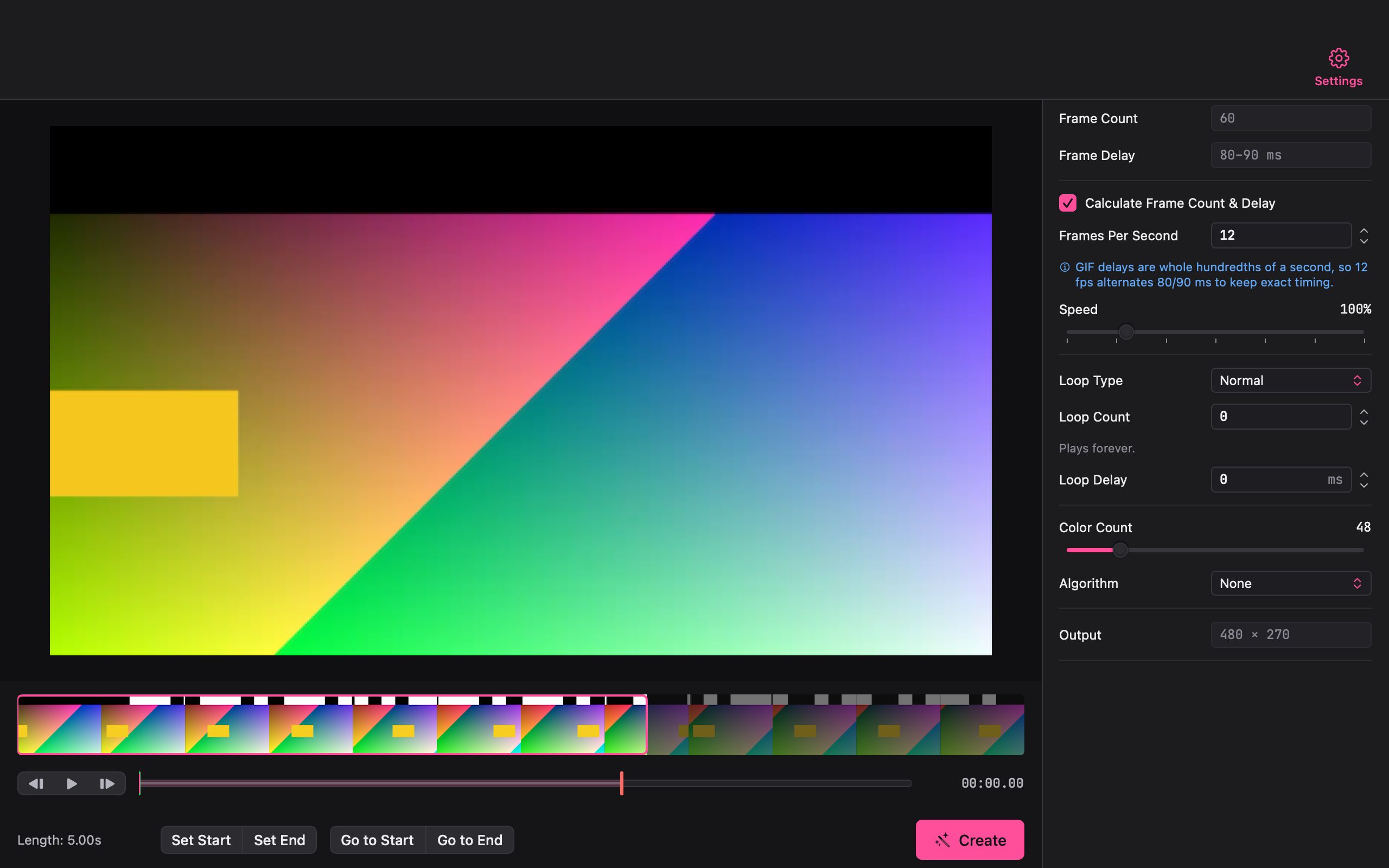Click the video preview canvas

520,391
